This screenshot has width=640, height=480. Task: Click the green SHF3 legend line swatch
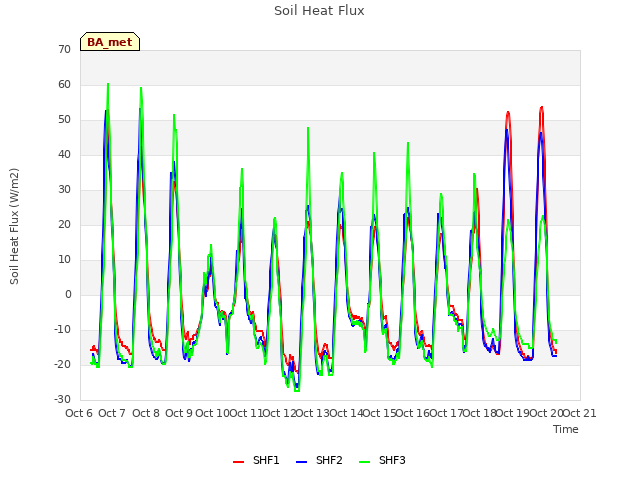[x=364, y=462]
